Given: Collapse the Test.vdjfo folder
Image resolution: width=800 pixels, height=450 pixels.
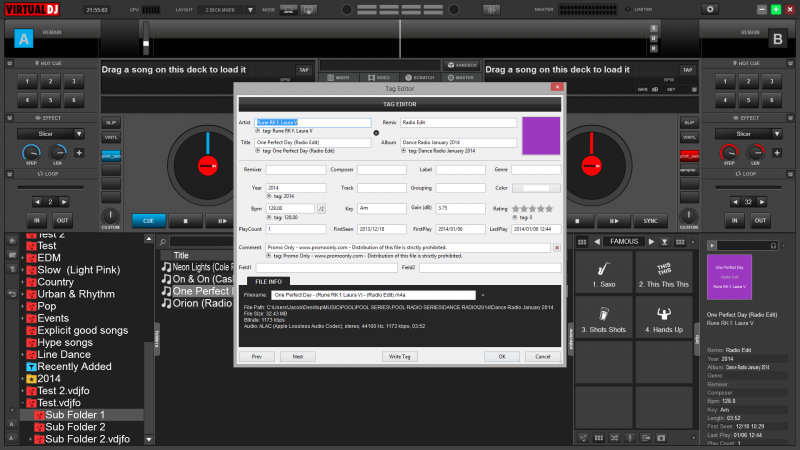Looking at the screenshot, I should pos(22,403).
